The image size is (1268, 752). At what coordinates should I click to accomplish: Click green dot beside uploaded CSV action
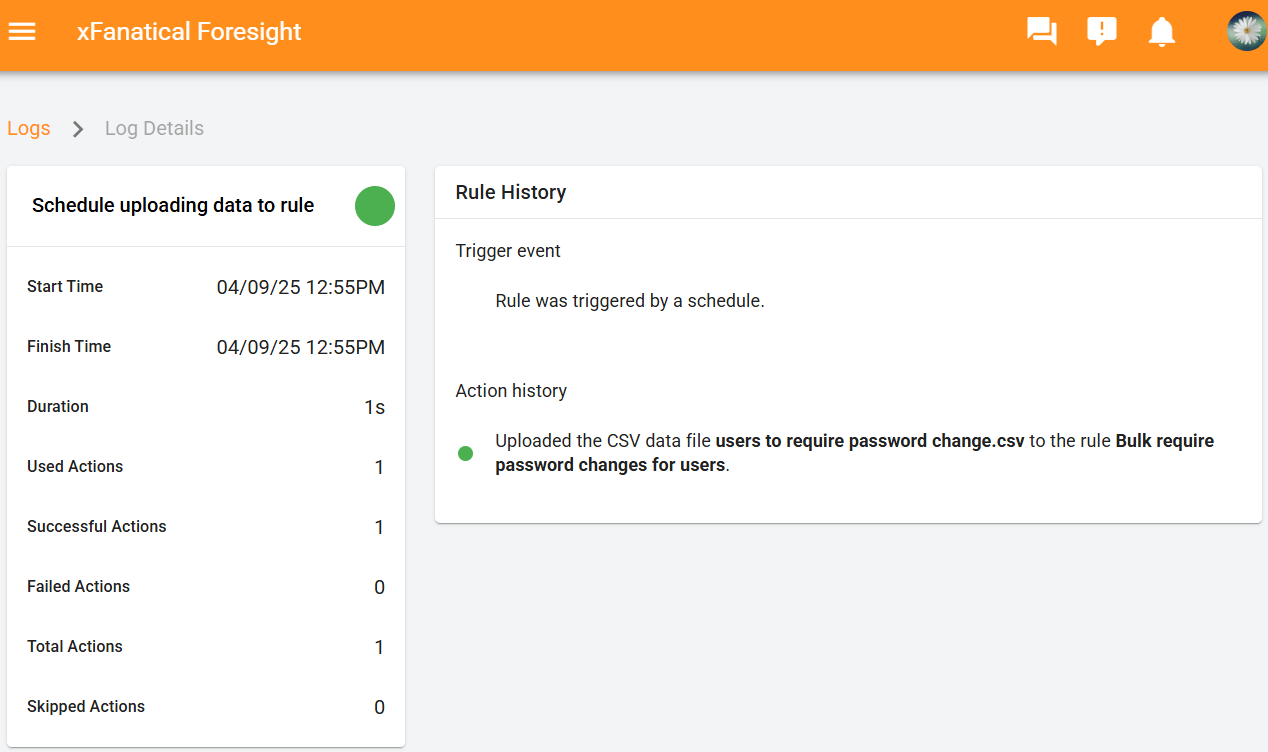465,453
